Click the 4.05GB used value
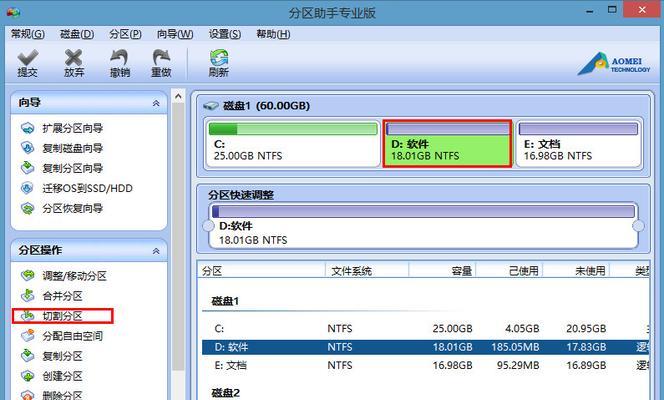This screenshot has height=400, width=664. (x=522, y=328)
